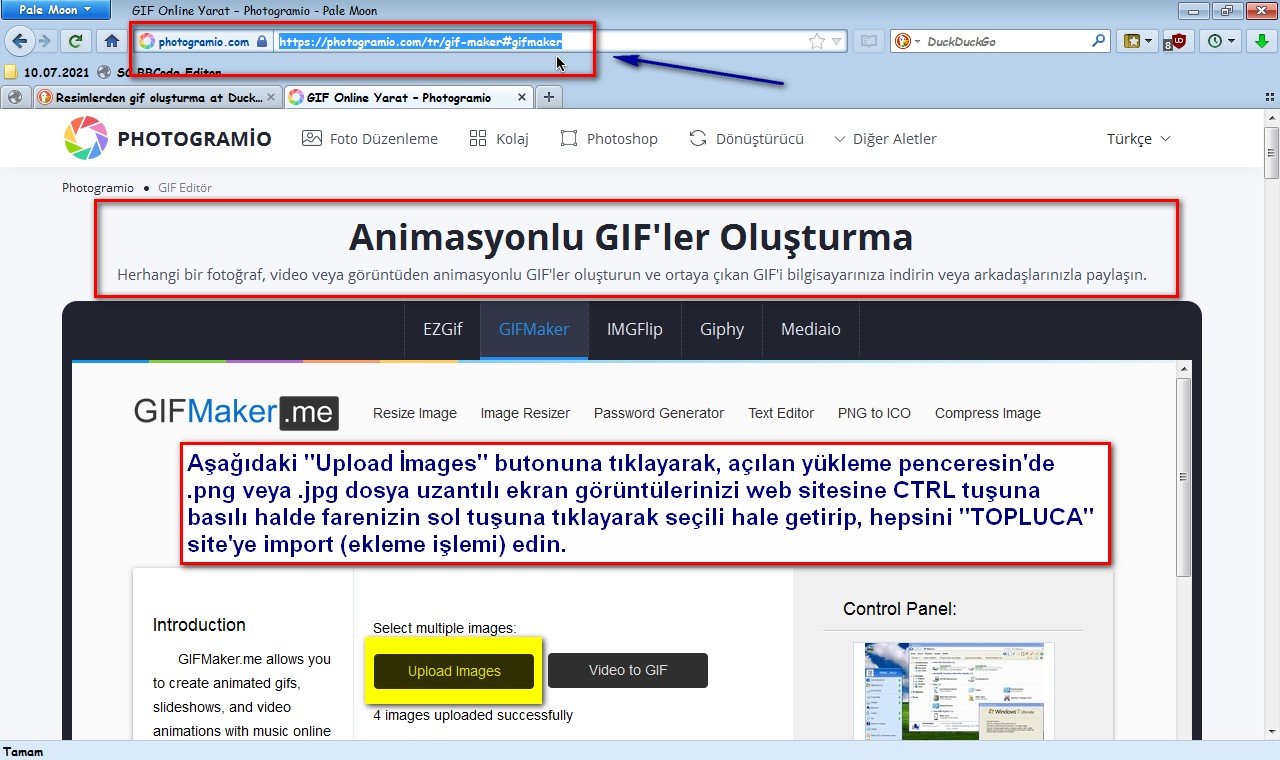The image size is (1280, 760).
Task: Open the Photoshop menu item
Action: pos(609,139)
